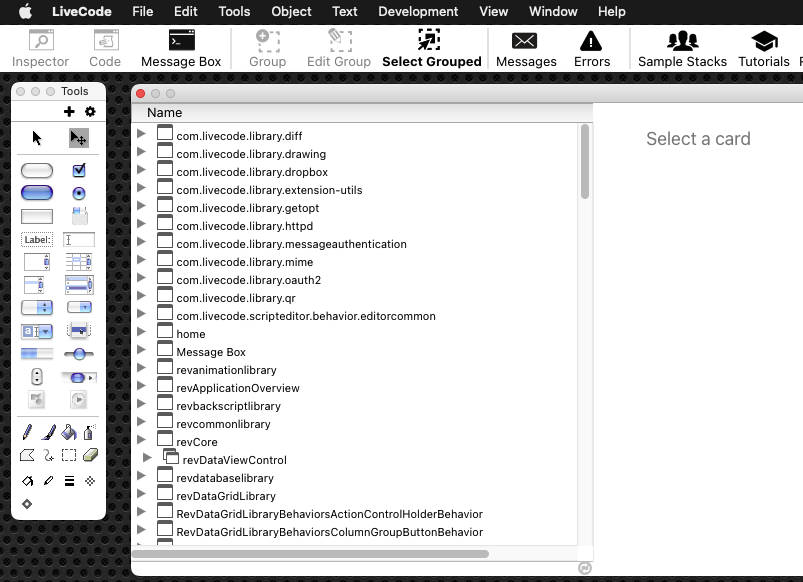Expand the home stack disclosure triangle

point(141,333)
